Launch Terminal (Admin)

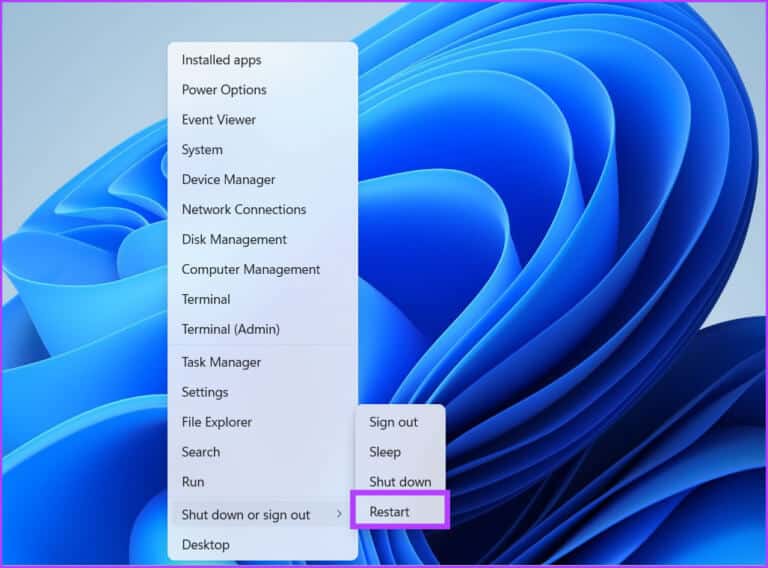pyautogui.click(x=263, y=329)
